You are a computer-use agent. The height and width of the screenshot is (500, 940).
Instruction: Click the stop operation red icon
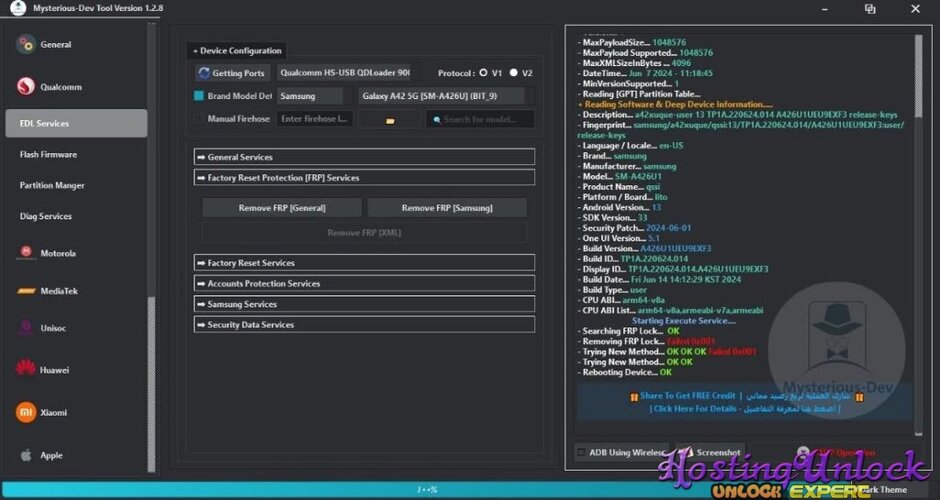(x=803, y=452)
